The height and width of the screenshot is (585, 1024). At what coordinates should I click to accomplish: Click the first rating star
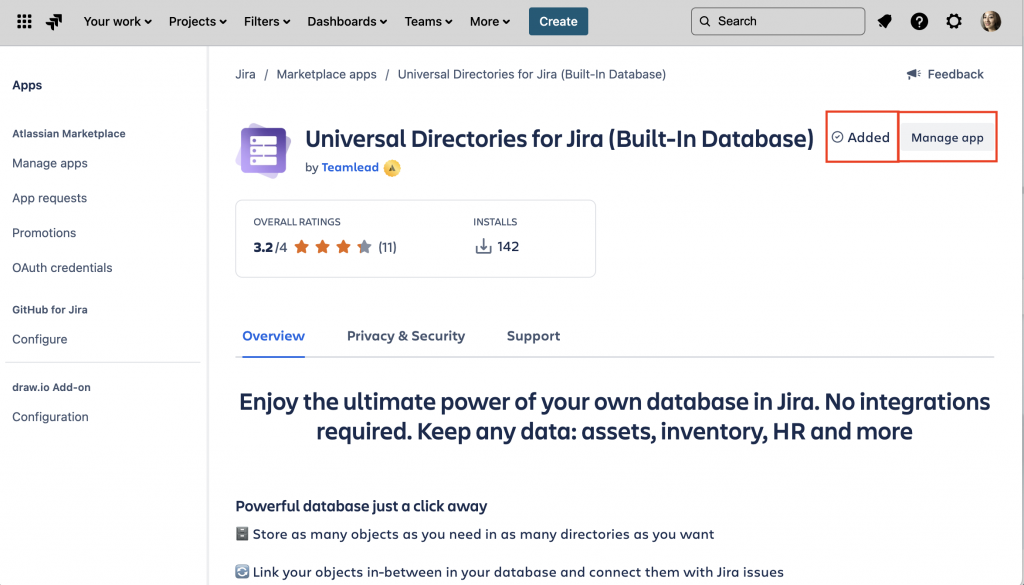[x=301, y=247]
